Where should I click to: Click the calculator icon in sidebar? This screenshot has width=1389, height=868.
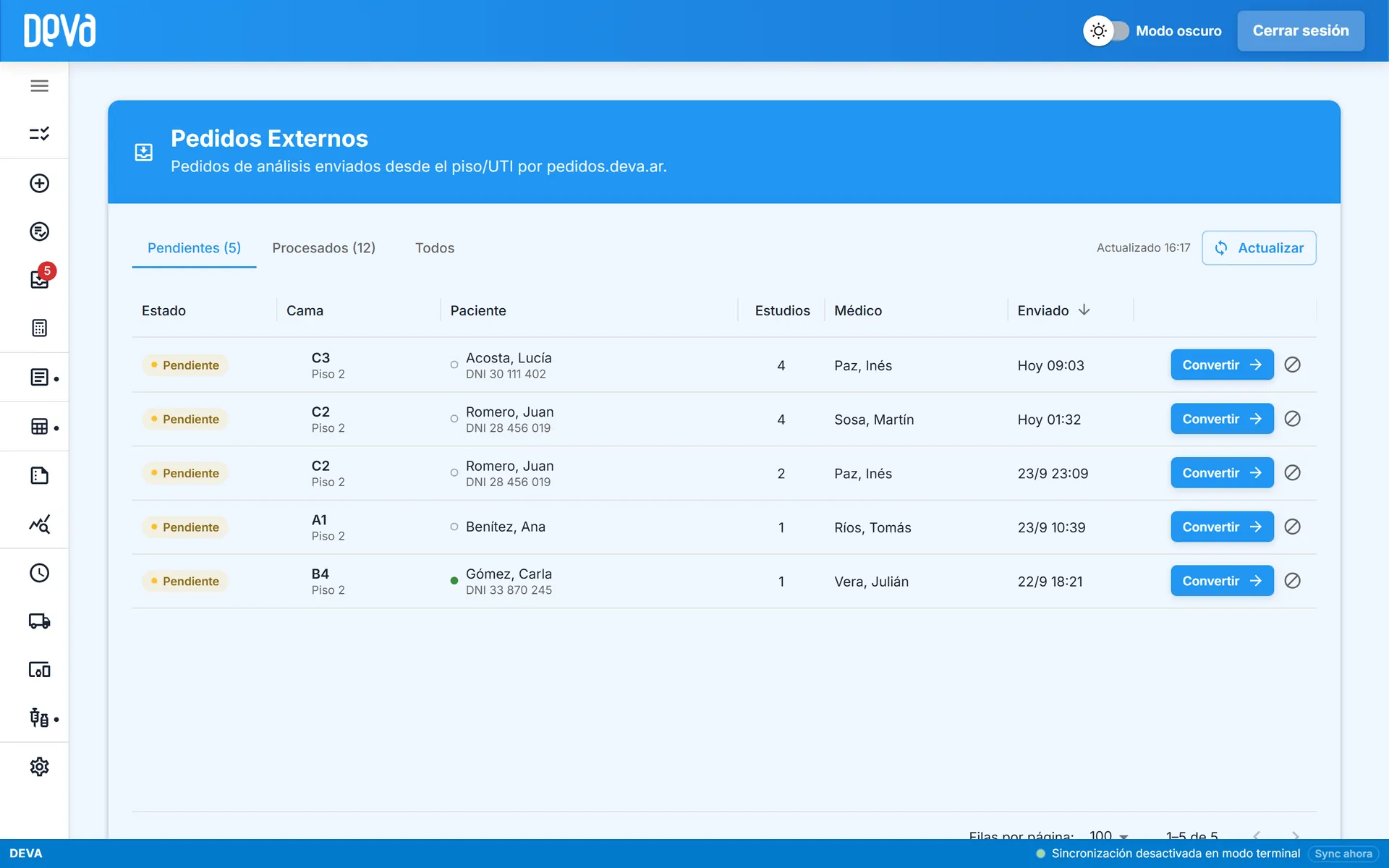coord(39,328)
